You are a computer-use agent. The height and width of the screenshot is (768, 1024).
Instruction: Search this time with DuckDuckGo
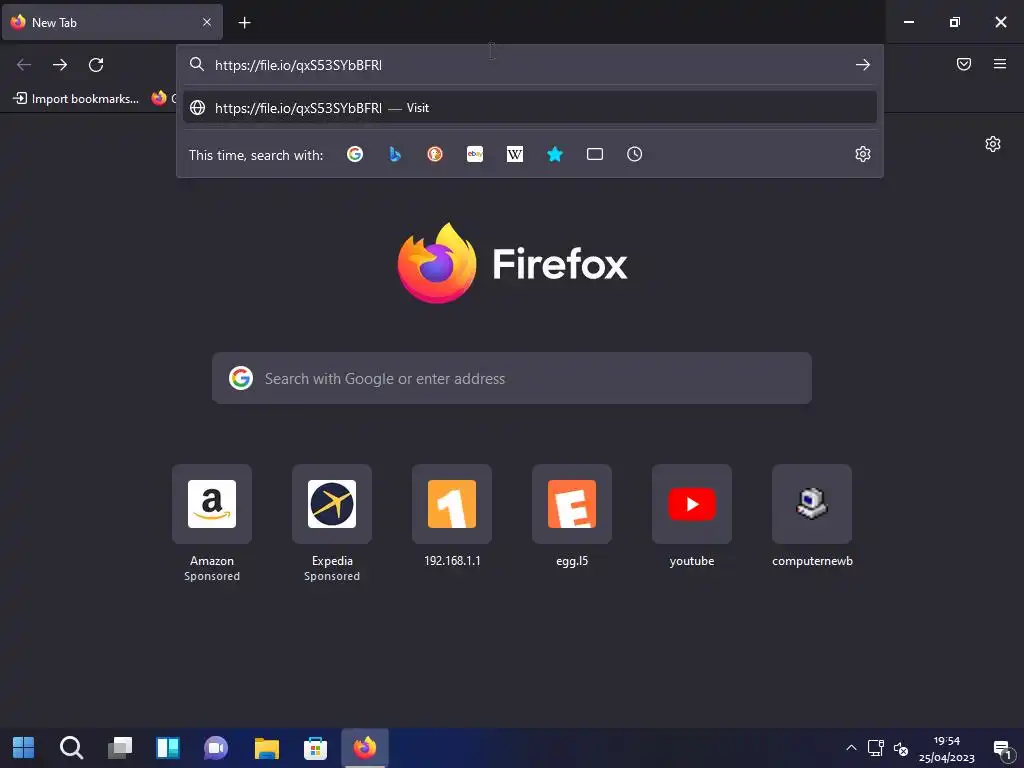click(x=435, y=154)
